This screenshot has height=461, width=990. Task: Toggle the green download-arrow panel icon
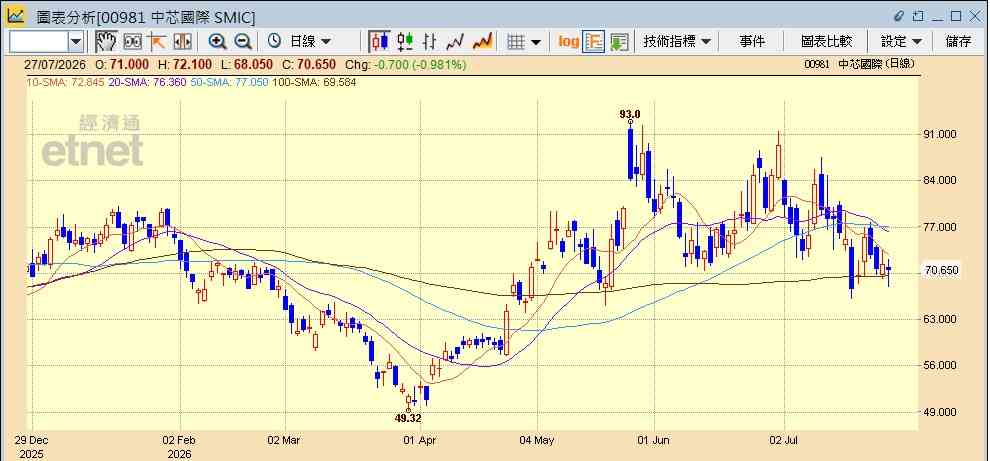pyautogui.click(x=619, y=42)
